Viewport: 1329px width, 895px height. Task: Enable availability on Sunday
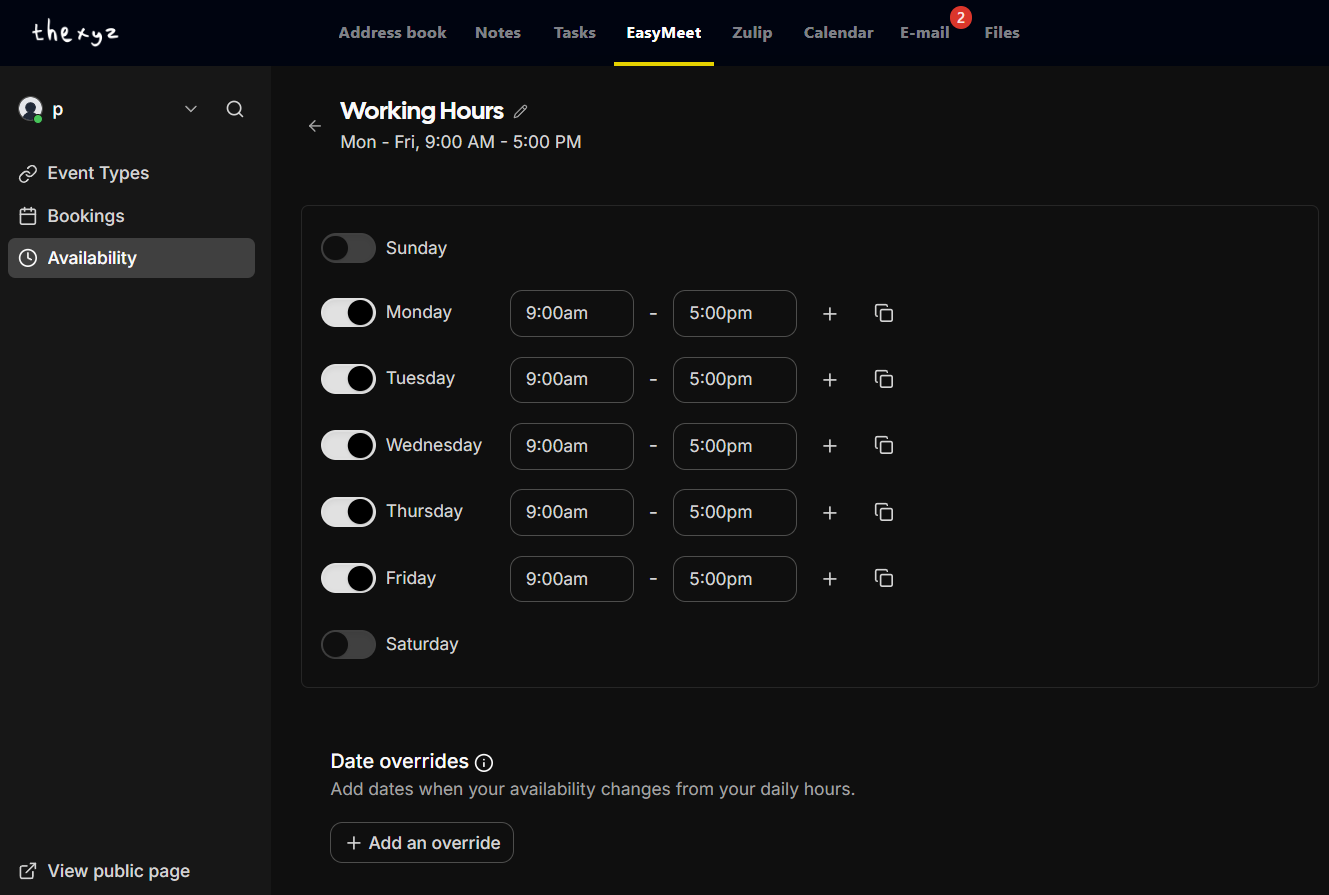pos(348,247)
